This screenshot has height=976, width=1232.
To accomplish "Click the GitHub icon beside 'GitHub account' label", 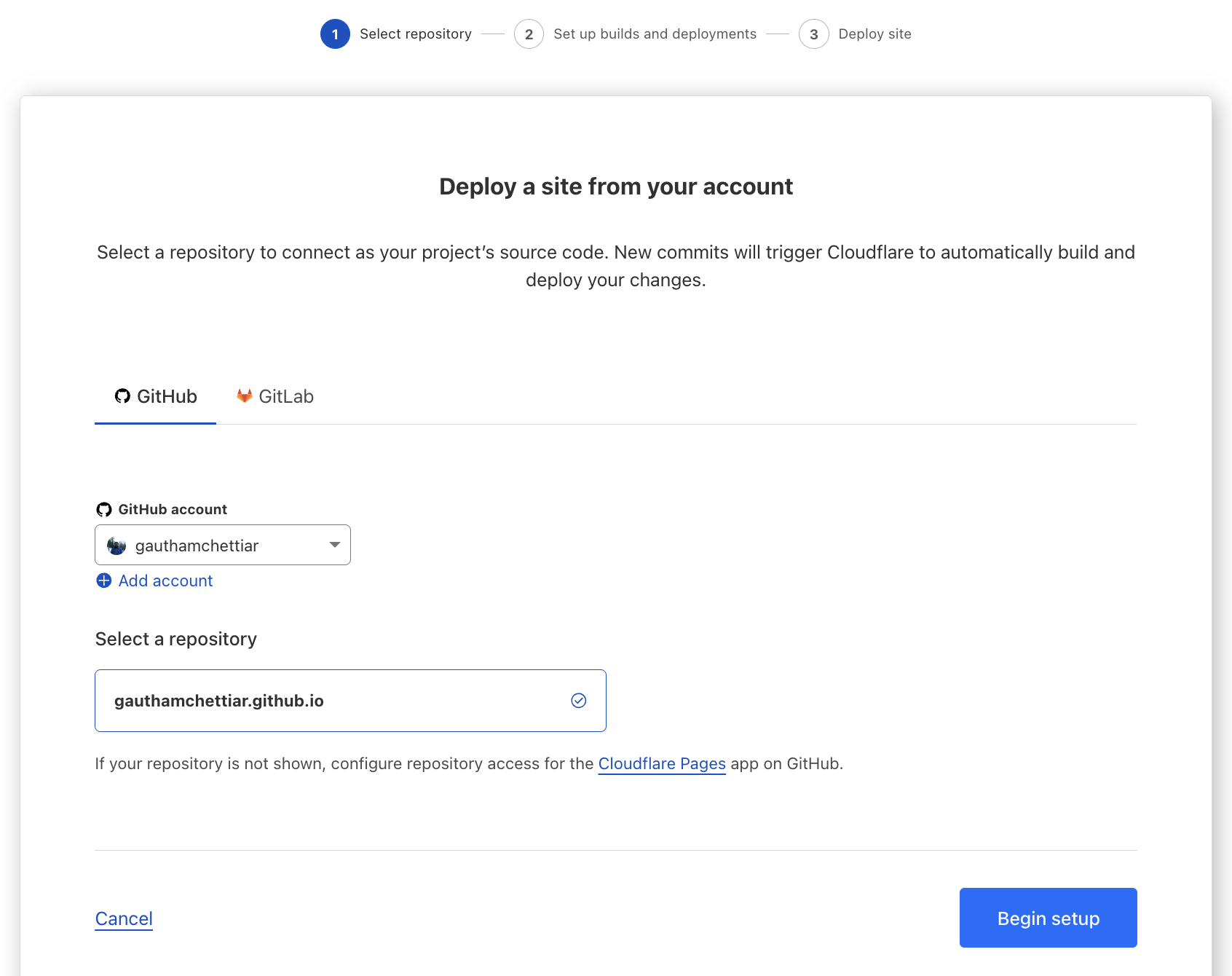I will click(105, 508).
